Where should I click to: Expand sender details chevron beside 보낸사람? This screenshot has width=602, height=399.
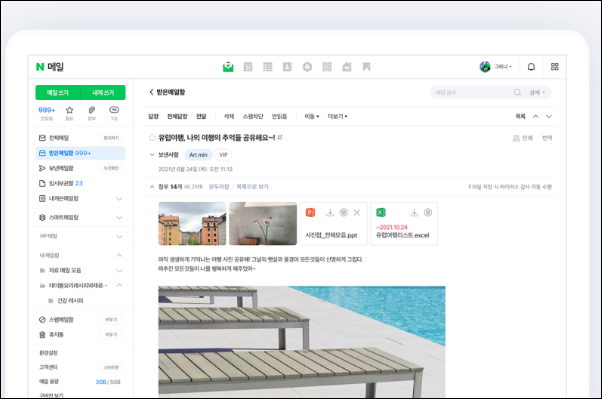152,155
